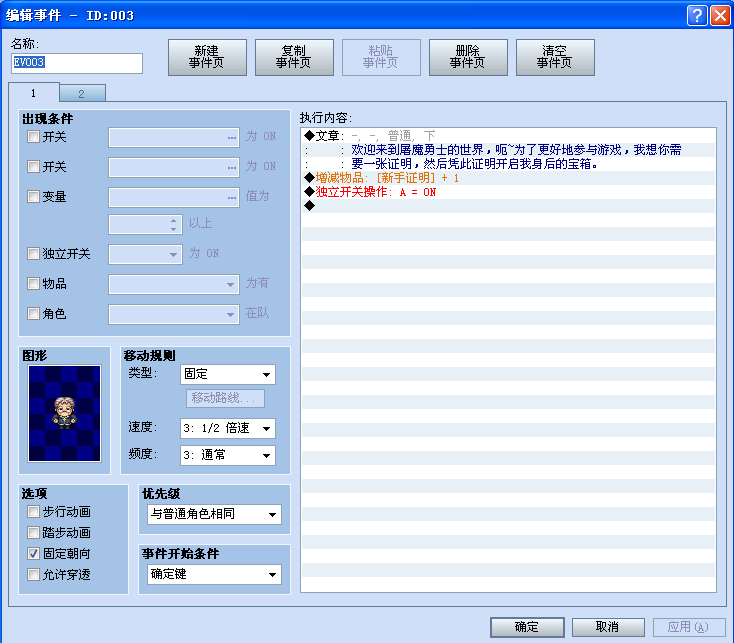Click 删除事件页 button

[x=468, y=57]
